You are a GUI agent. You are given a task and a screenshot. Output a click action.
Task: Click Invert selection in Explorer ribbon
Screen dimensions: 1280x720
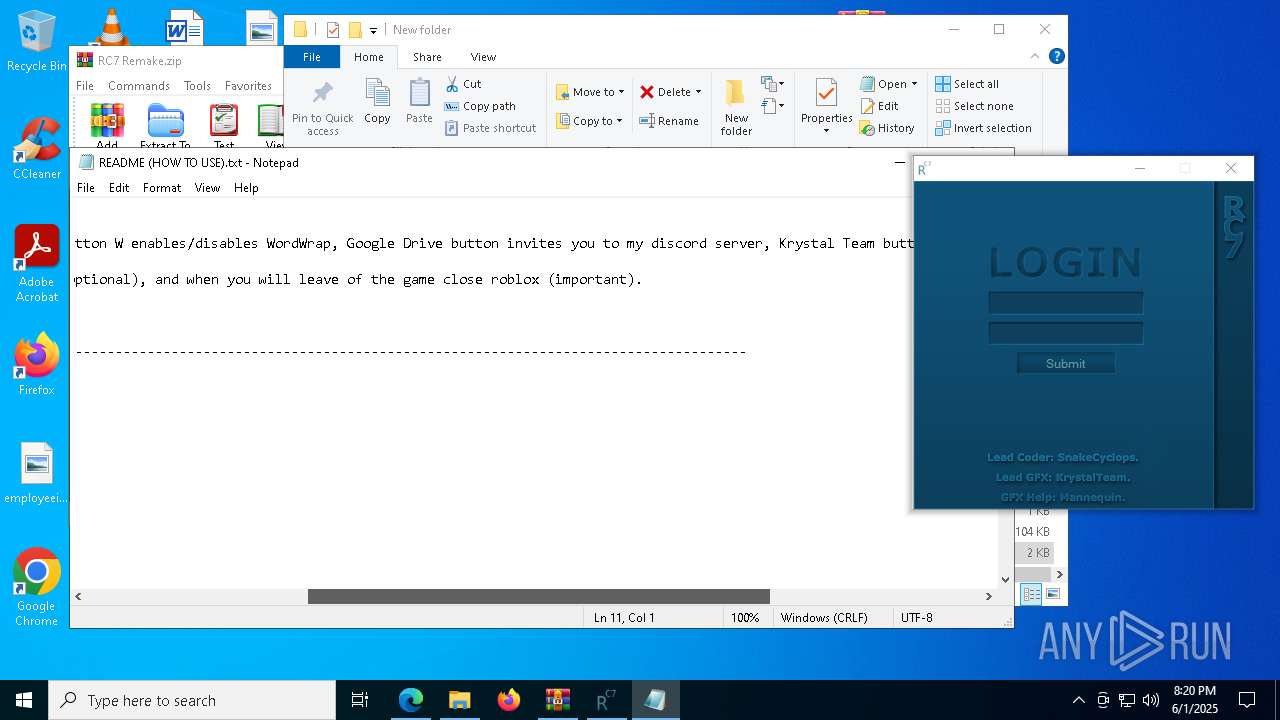tap(983, 128)
